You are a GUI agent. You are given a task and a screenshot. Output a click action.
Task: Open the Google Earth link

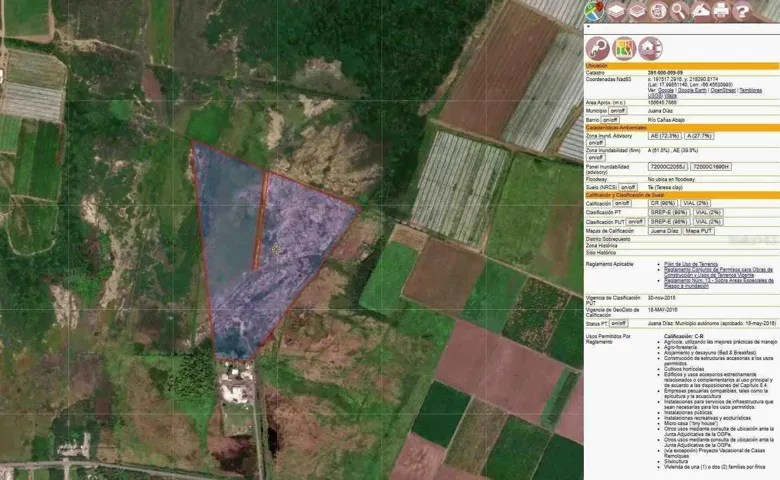[690, 90]
